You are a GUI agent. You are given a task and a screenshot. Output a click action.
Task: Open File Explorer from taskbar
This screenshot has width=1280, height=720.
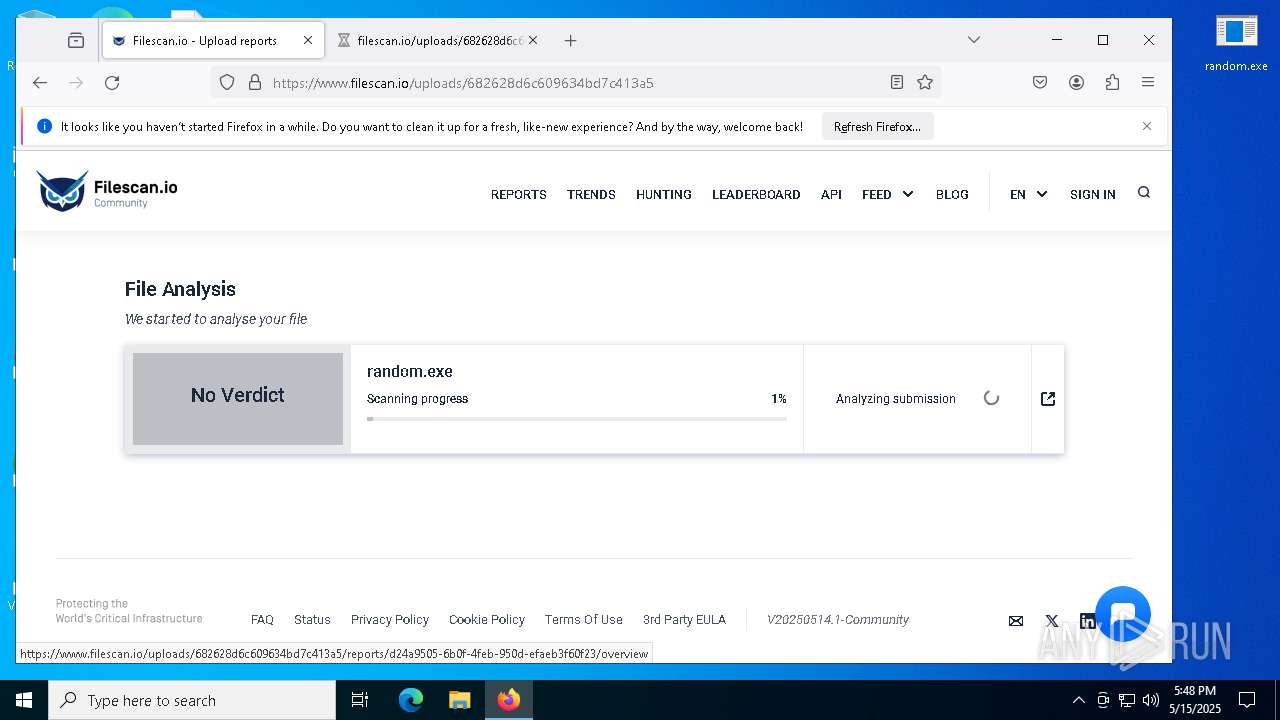pos(459,700)
